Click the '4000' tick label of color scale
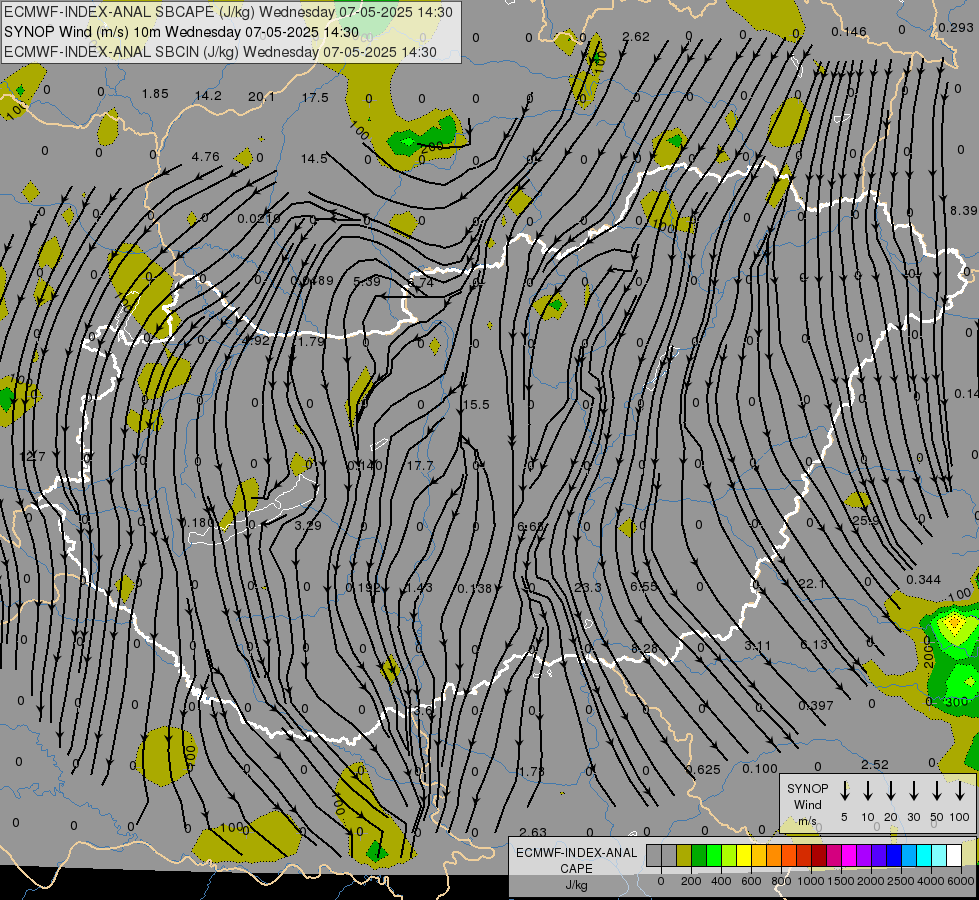The width and height of the screenshot is (979, 900). pyautogui.click(x=930, y=881)
